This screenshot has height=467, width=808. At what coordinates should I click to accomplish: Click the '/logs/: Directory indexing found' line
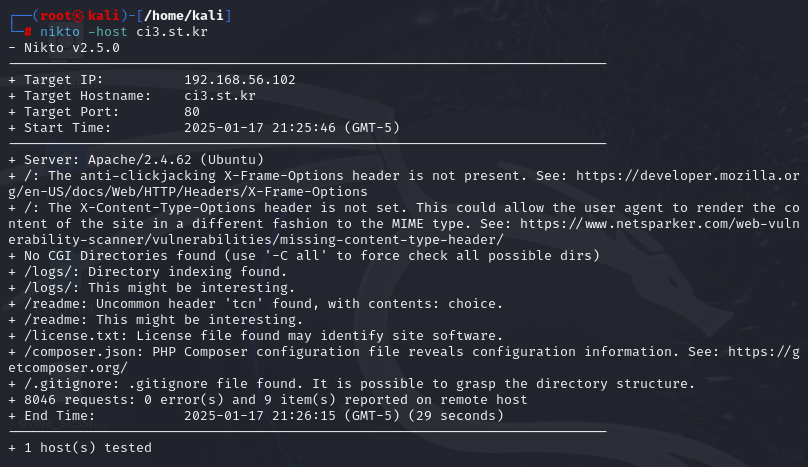[x=147, y=272]
